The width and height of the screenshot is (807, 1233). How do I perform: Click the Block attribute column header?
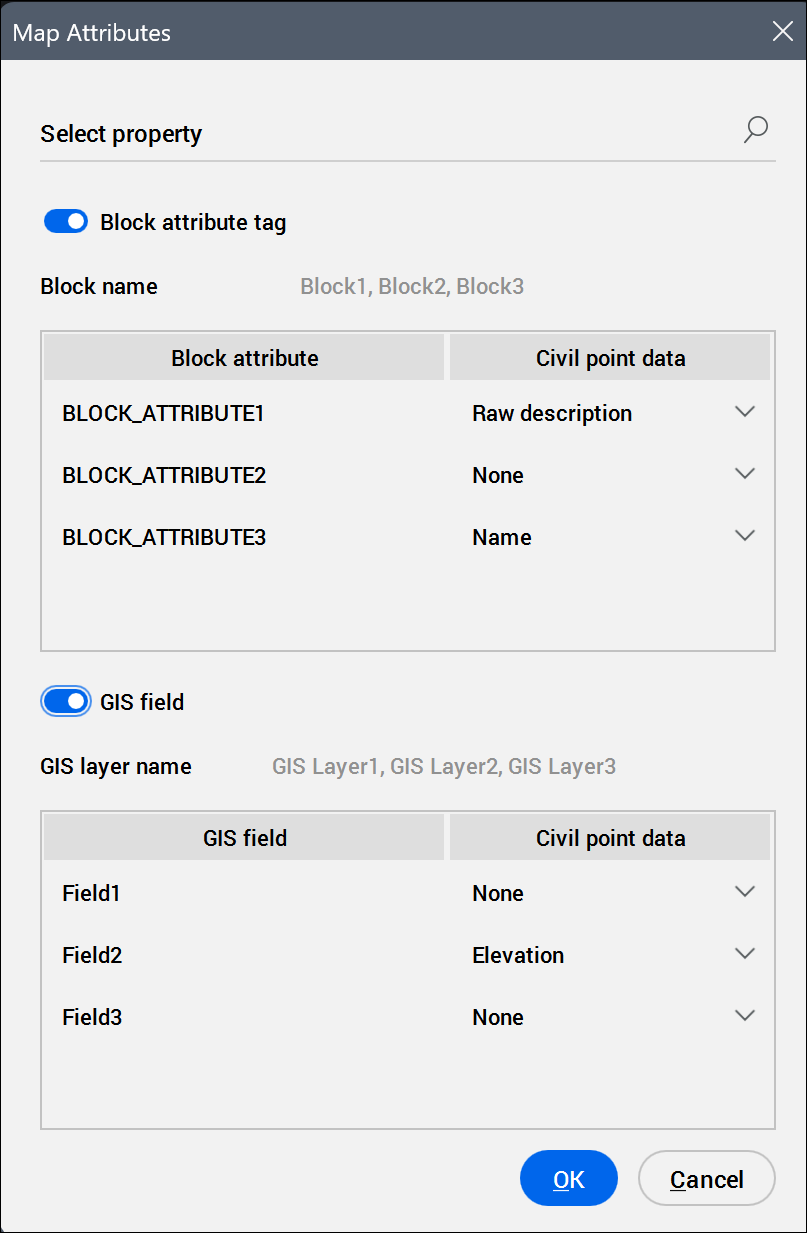[x=245, y=358]
